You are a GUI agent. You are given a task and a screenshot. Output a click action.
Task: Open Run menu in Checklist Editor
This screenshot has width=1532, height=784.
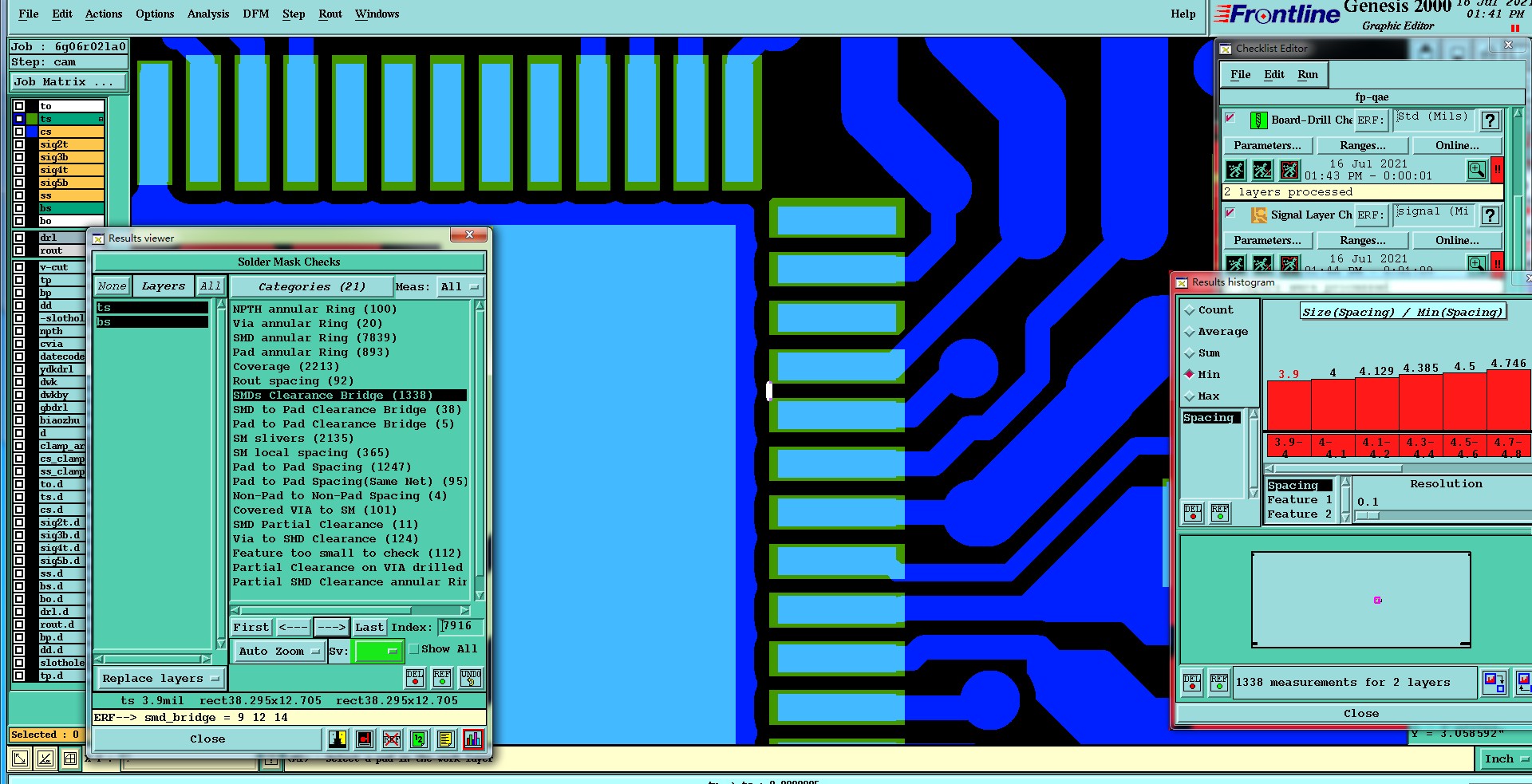(1308, 75)
